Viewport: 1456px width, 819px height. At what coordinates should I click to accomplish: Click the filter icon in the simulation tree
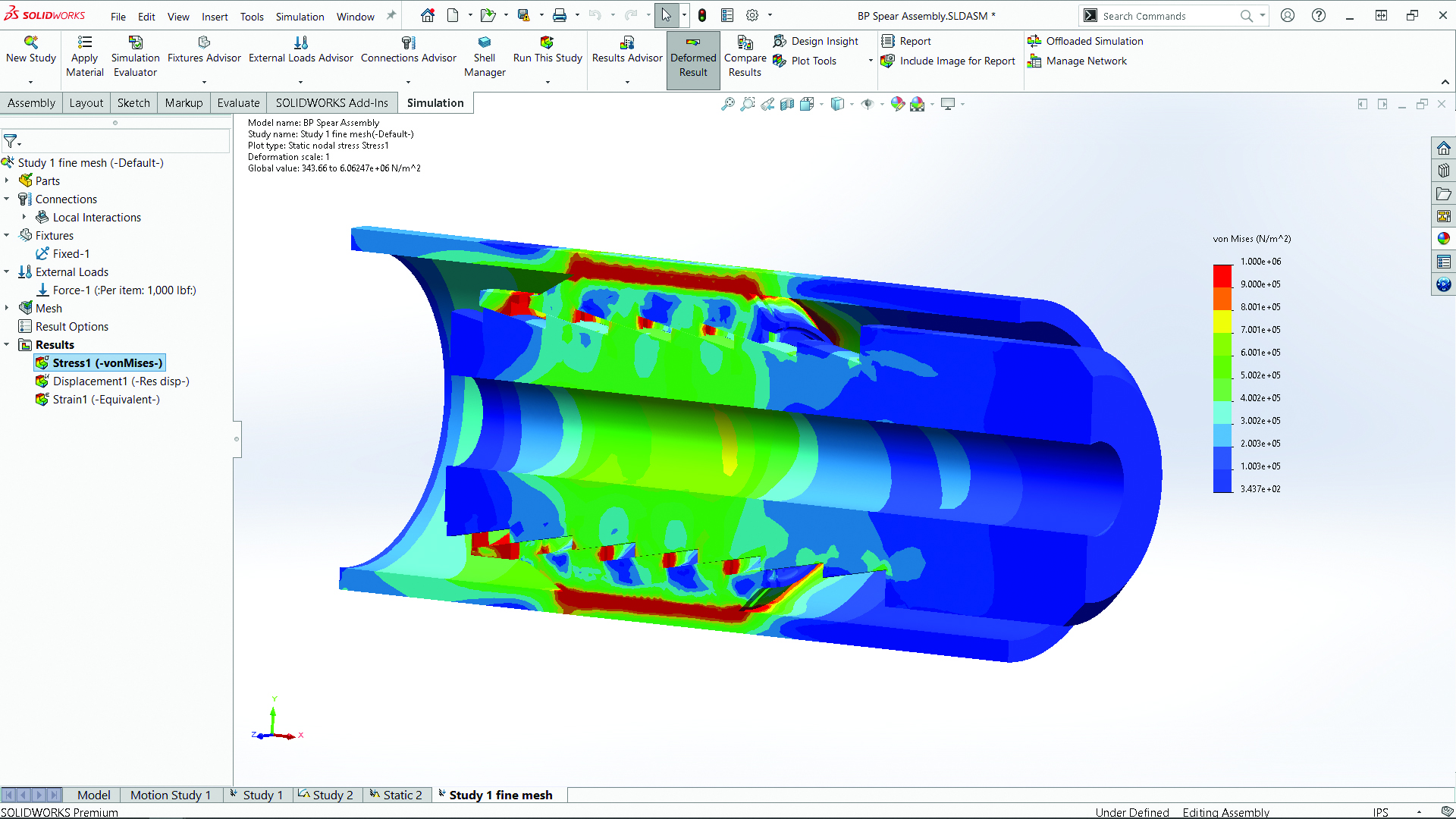pos(11,141)
